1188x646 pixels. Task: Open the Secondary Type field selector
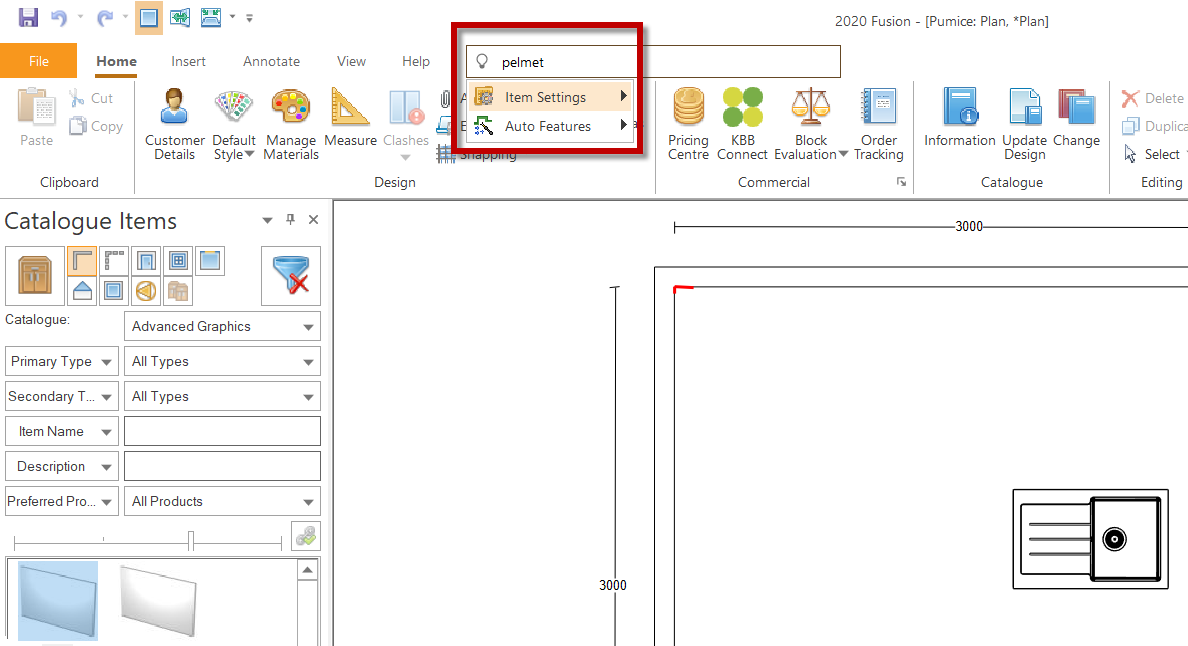[x=62, y=396]
